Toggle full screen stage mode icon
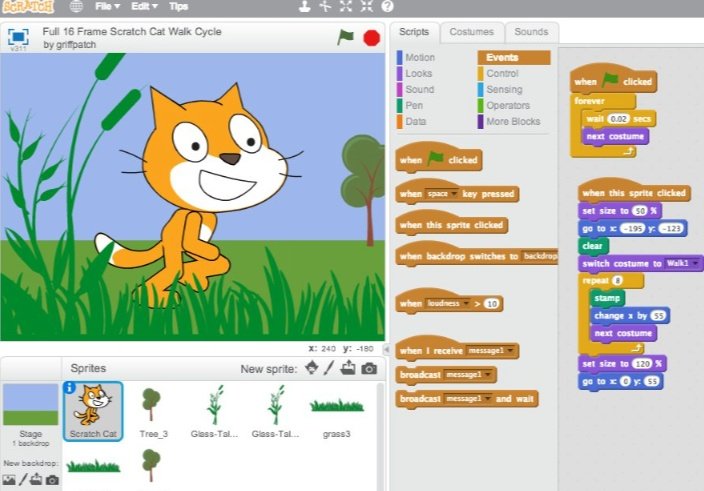Viewport: 704px width, 491px height. pos(18,37)
